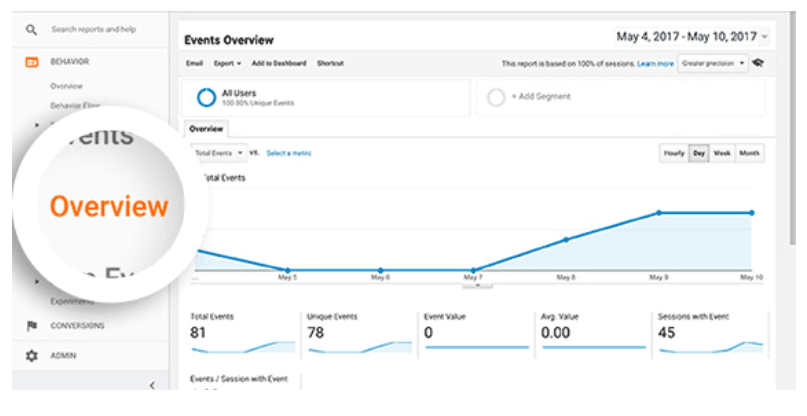Viewport: 807px width, 416px height.
Task: Click + Add Segment
Action: 541,96
